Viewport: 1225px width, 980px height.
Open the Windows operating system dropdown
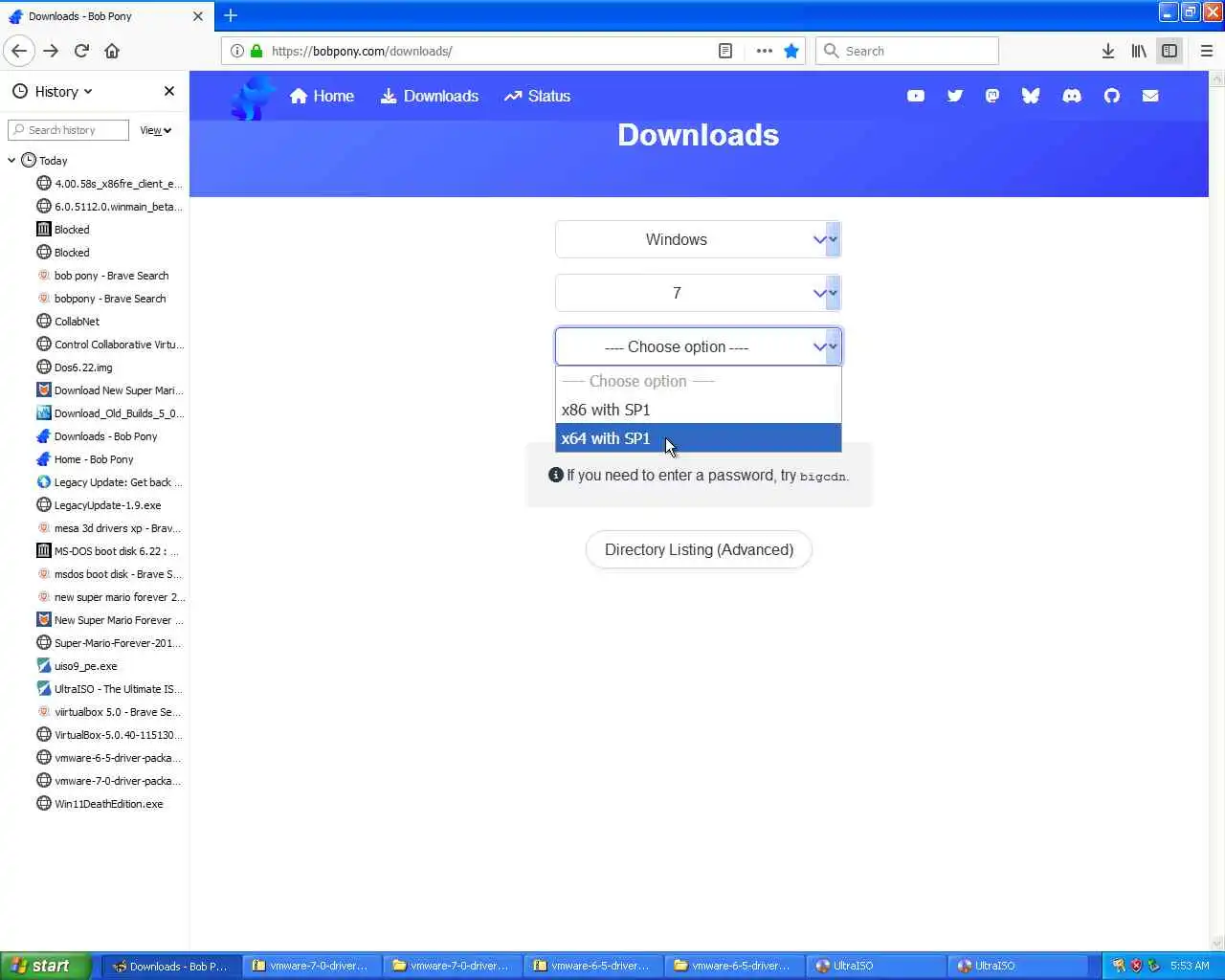tap(698, 239)
